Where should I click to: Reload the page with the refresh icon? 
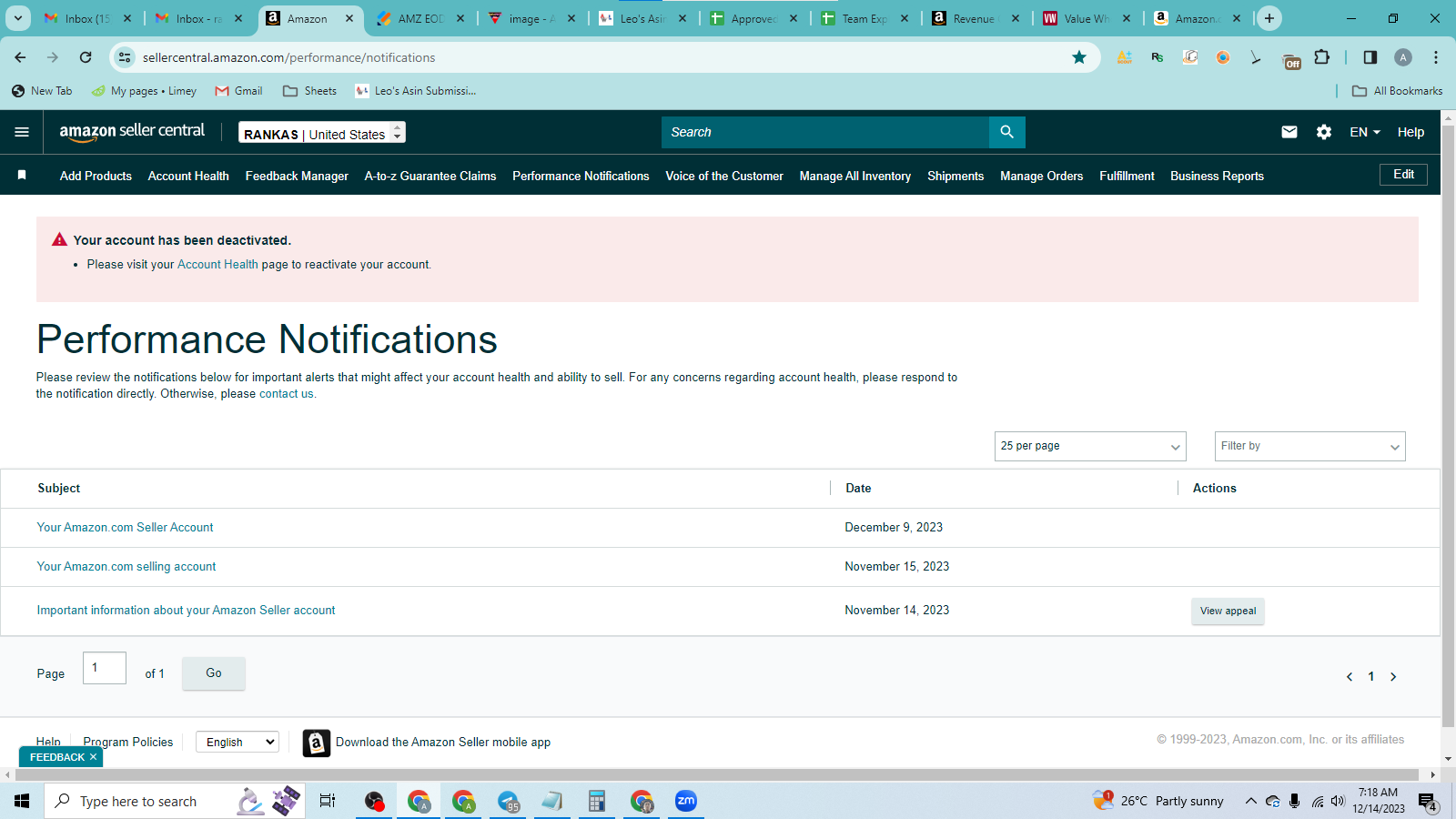[86, 57]
